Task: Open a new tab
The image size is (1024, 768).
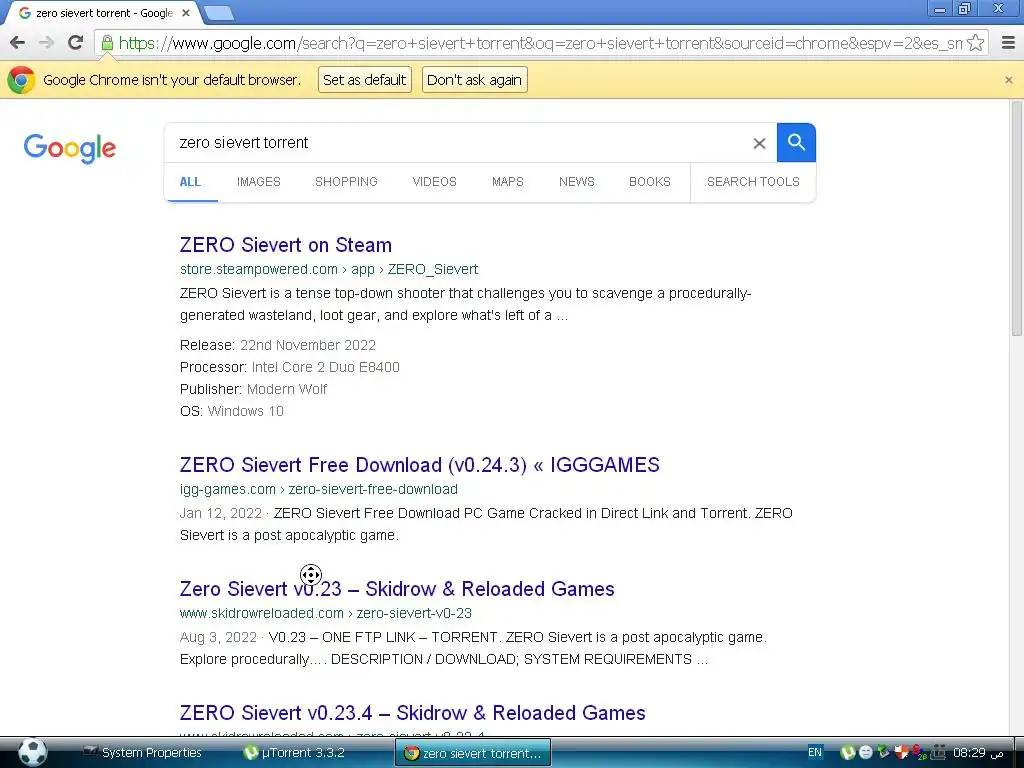Action: [219, 12]
